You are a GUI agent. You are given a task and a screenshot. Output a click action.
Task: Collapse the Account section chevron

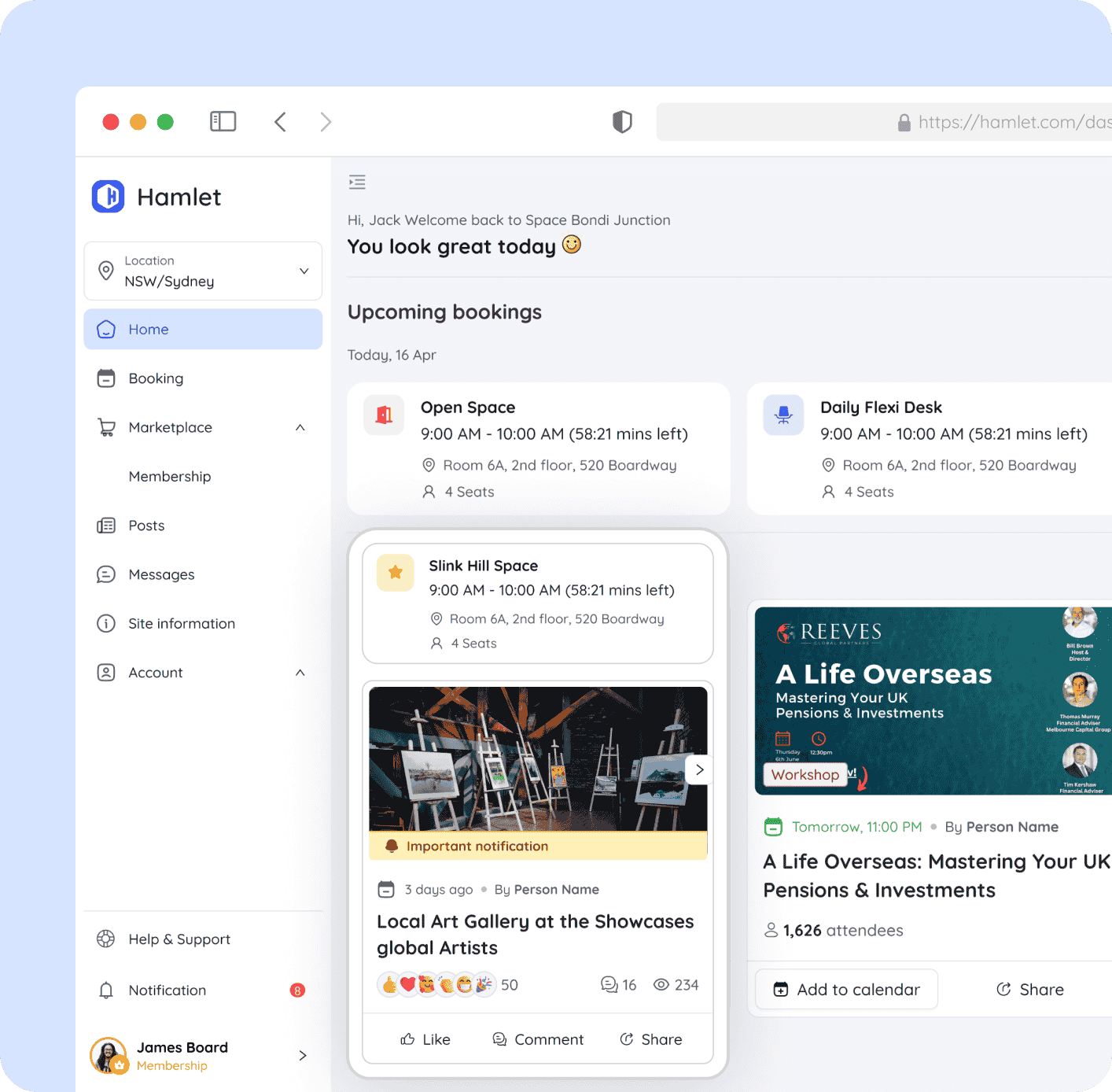pos(300,673)
